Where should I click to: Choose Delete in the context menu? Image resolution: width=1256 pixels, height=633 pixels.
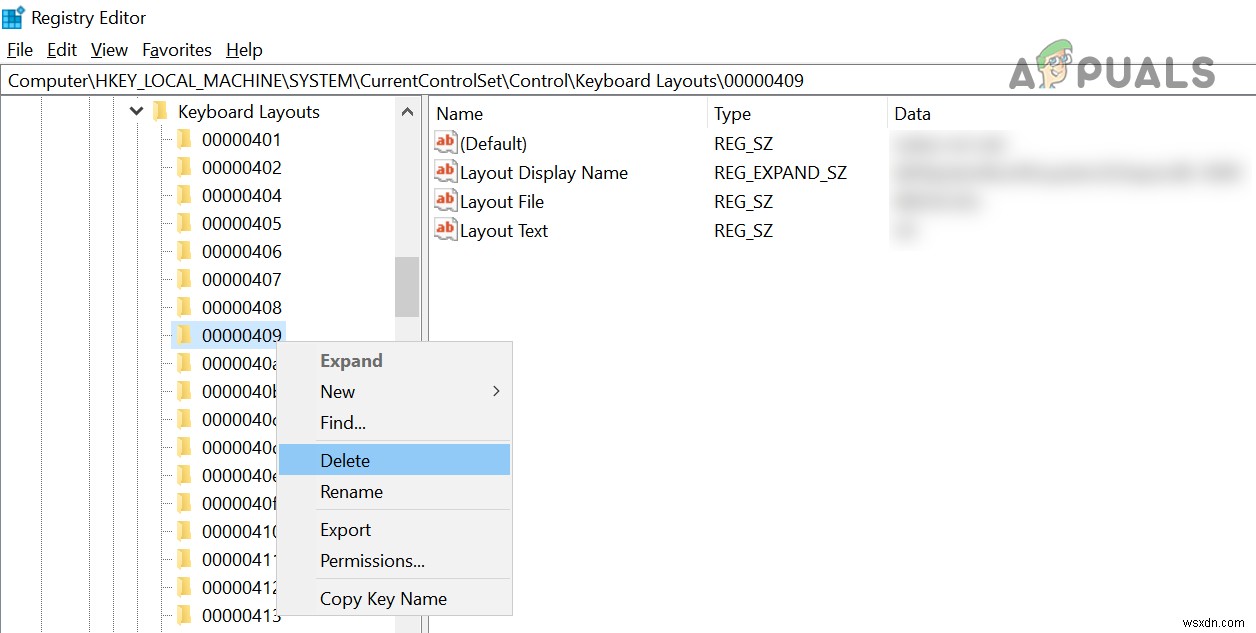coord(394,460)
